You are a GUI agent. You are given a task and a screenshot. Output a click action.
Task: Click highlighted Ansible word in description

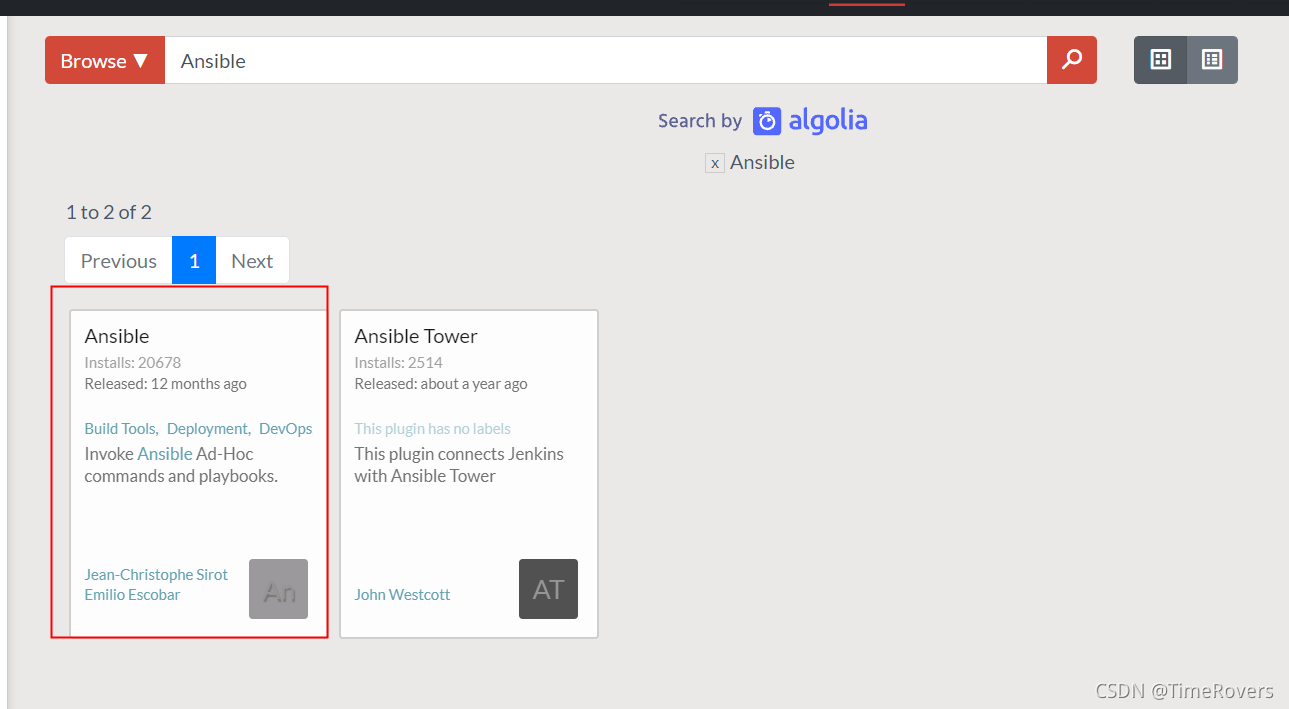pyautogui.click(x=165, y=454)
